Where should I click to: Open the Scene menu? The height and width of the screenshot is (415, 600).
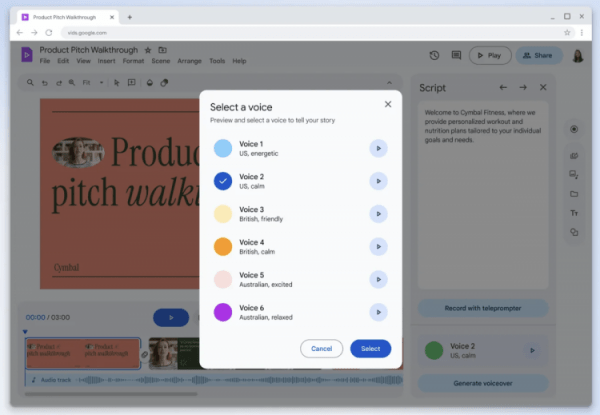click(x=161, y=61)
